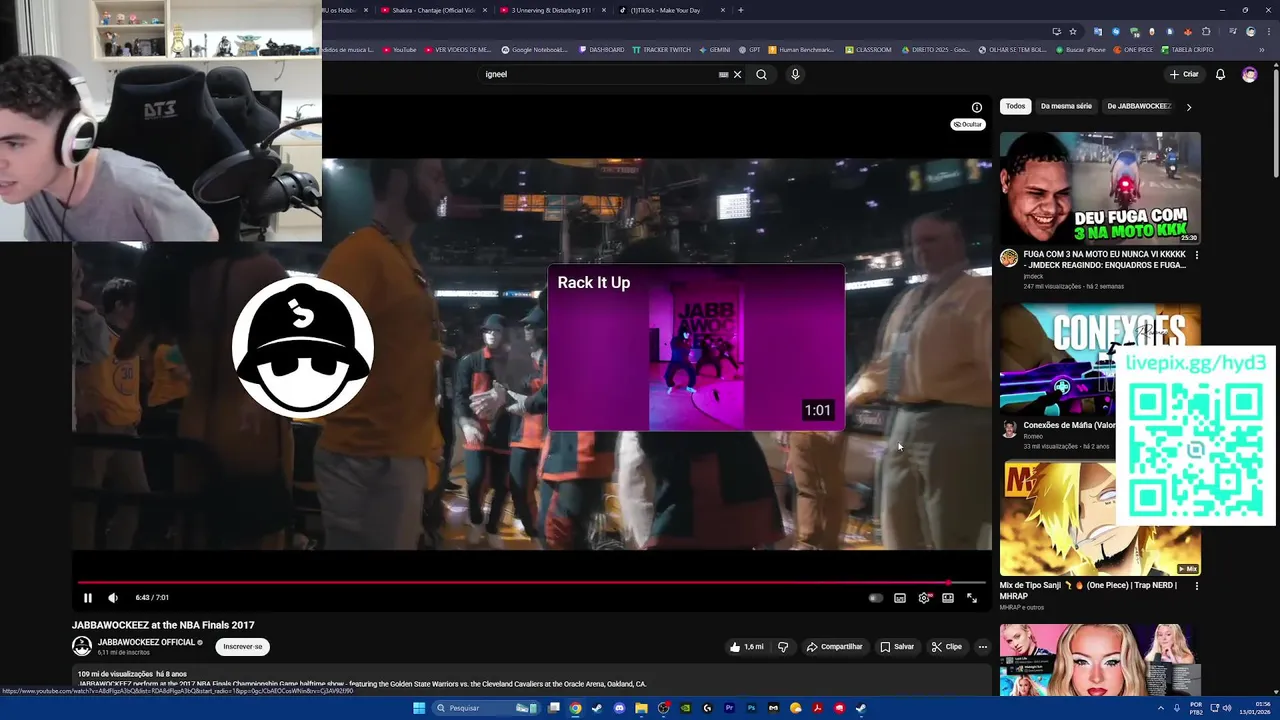Switch to theater mode view

948,598
